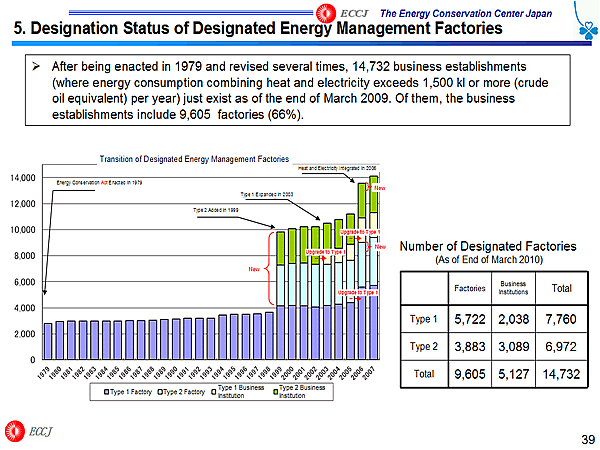The image size is (600, 450).
Task: Click the y-axis label 10,000
Action: click(23, 230)
